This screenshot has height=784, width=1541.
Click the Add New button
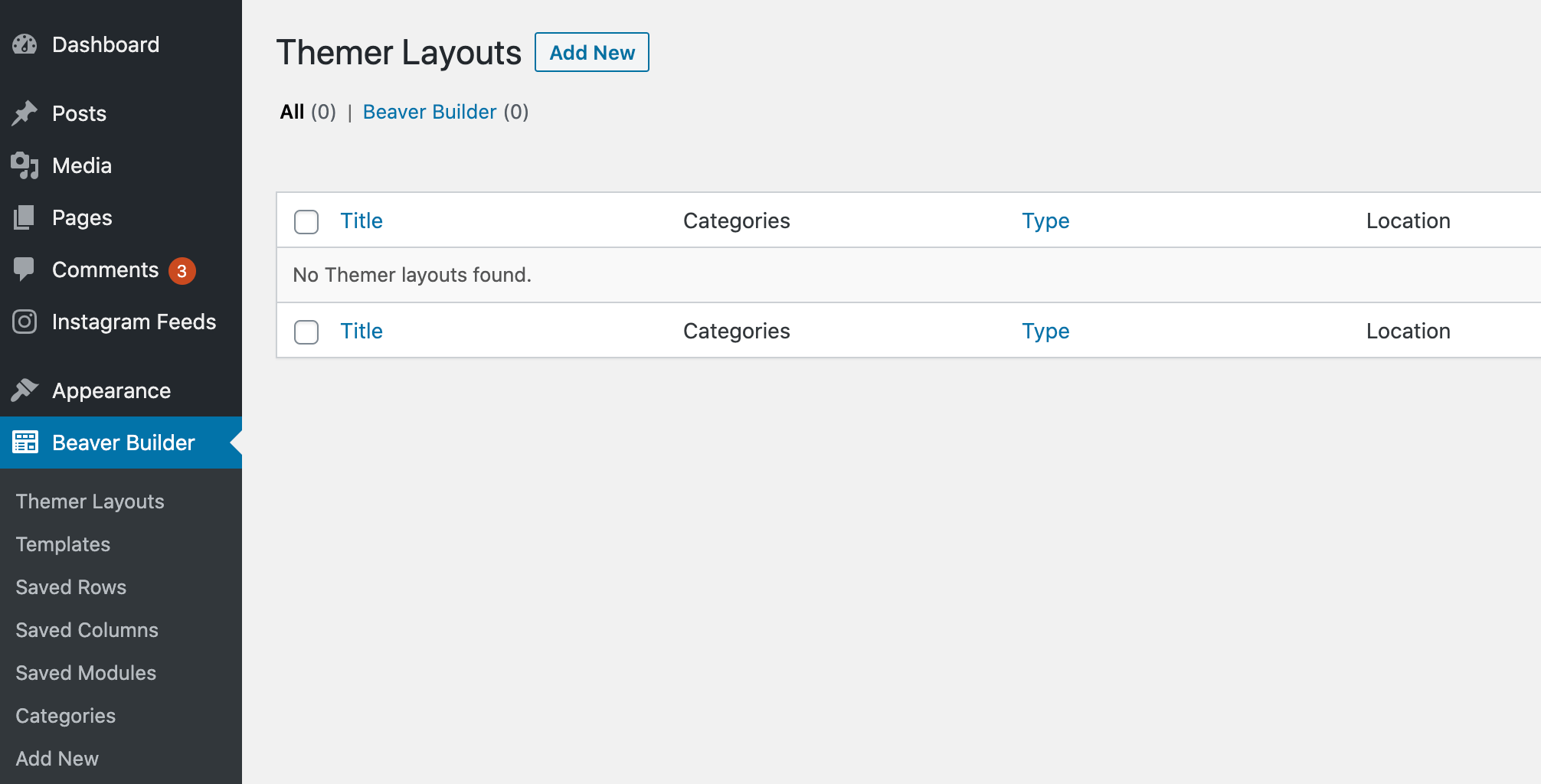pyautogui.click(x=591, y=52)
